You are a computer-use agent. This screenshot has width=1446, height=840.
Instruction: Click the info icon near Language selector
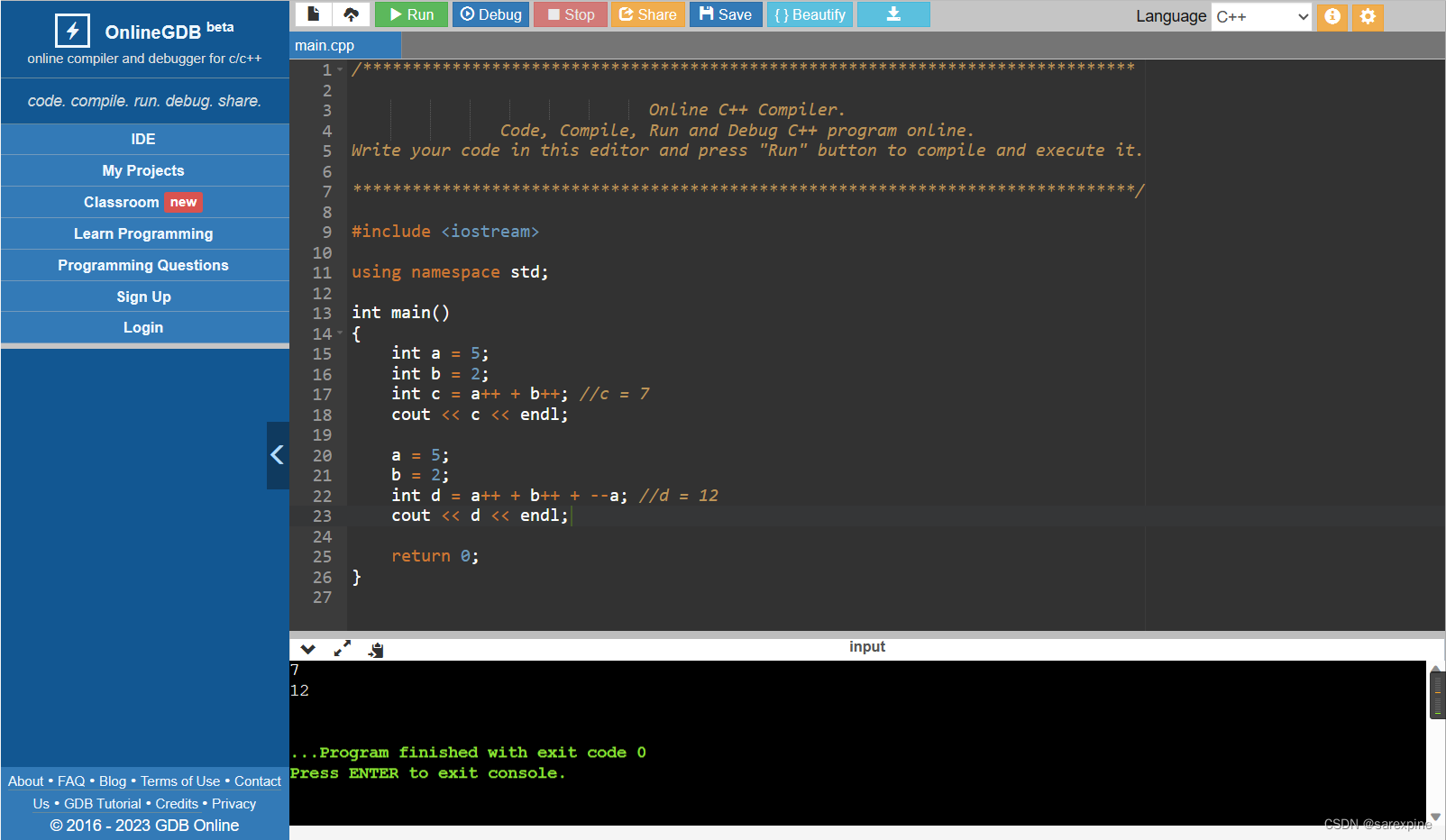coord(1332,17)
